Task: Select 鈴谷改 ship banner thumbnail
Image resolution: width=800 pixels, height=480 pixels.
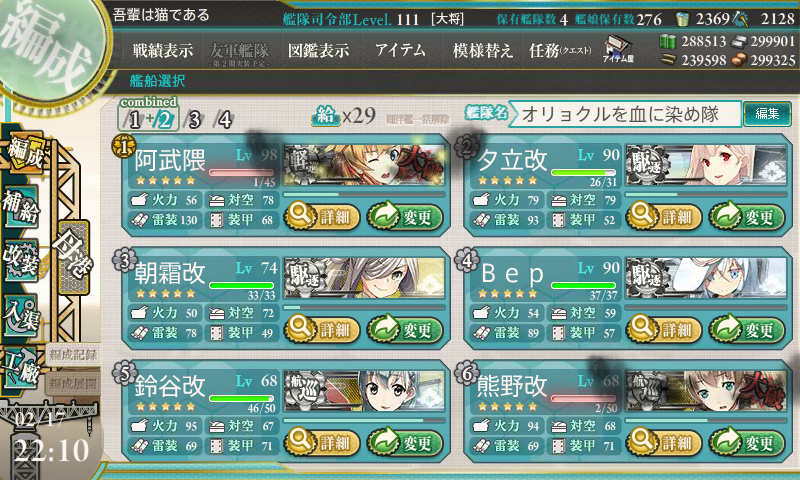Action: (x=364, y=391)
